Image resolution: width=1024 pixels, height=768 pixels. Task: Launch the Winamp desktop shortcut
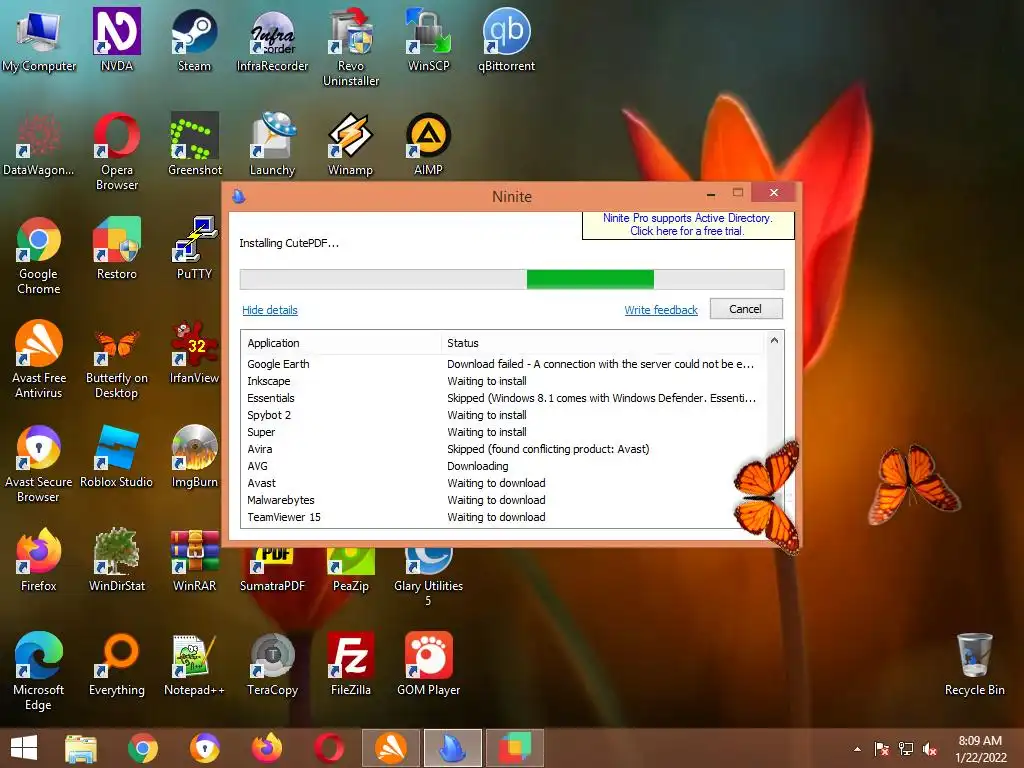click(x=351, y=144)
